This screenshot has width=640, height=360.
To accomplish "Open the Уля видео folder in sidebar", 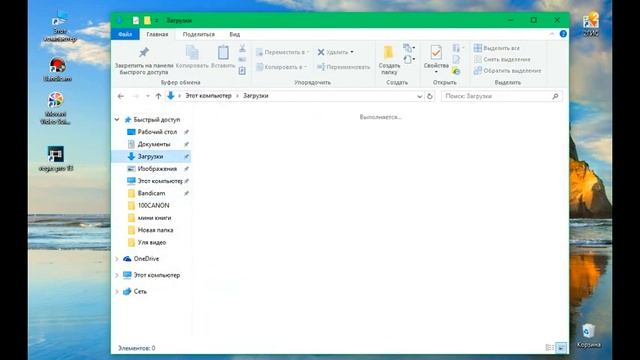I will pyautogui.click(x=152, y=242).
